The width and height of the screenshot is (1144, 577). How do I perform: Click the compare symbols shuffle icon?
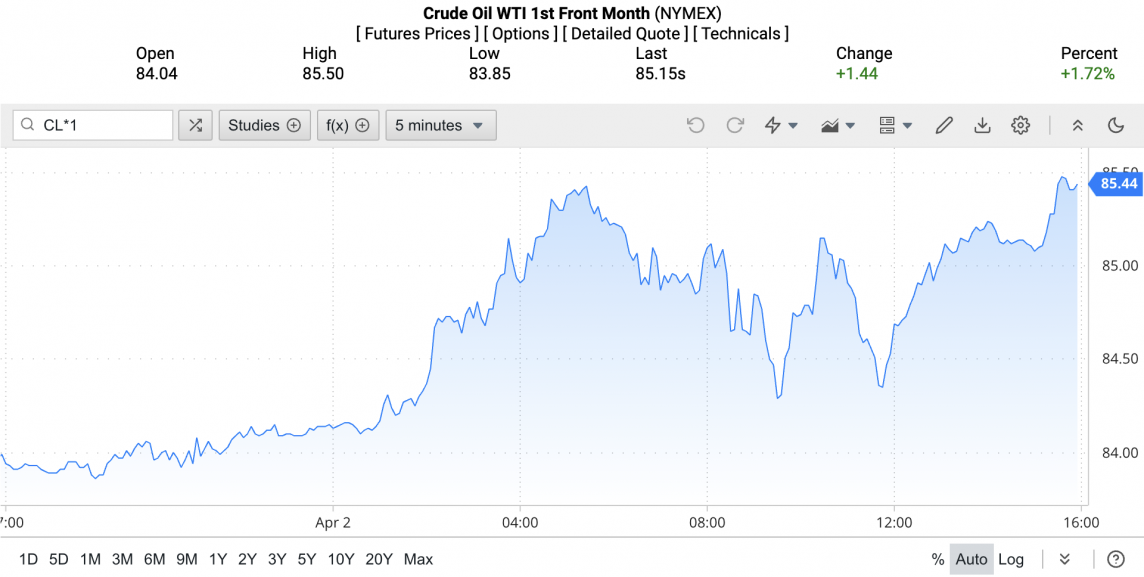coord(195,125)
